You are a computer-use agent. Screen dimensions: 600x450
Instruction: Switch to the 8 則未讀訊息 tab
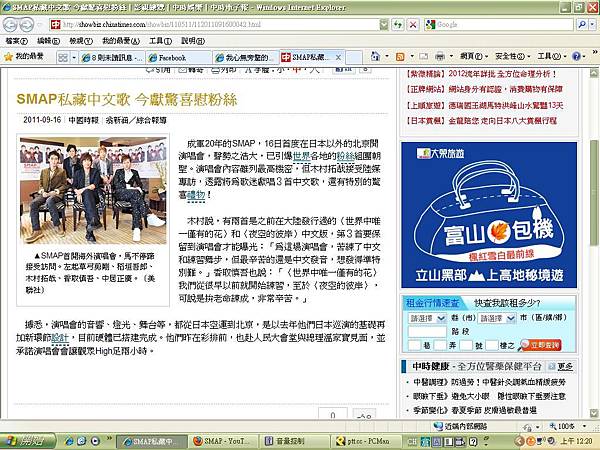click(x=112, y=57)
